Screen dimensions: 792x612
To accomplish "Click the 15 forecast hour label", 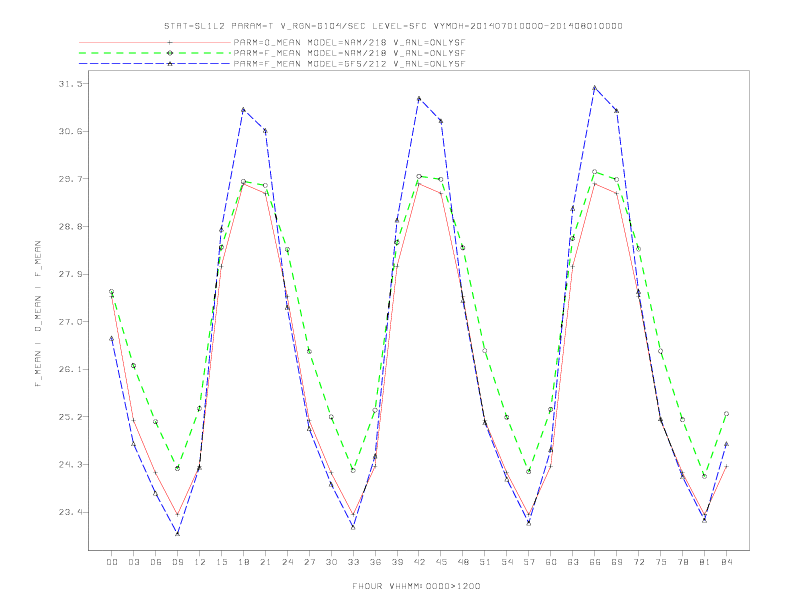I will [222, 562].
